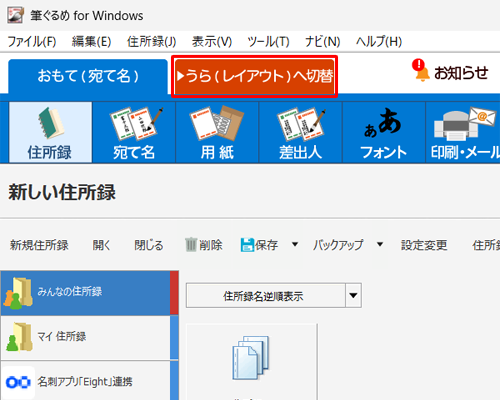Open the 宛て名 addressee tool
The image size is (500, 400).
tap(134, 132)
